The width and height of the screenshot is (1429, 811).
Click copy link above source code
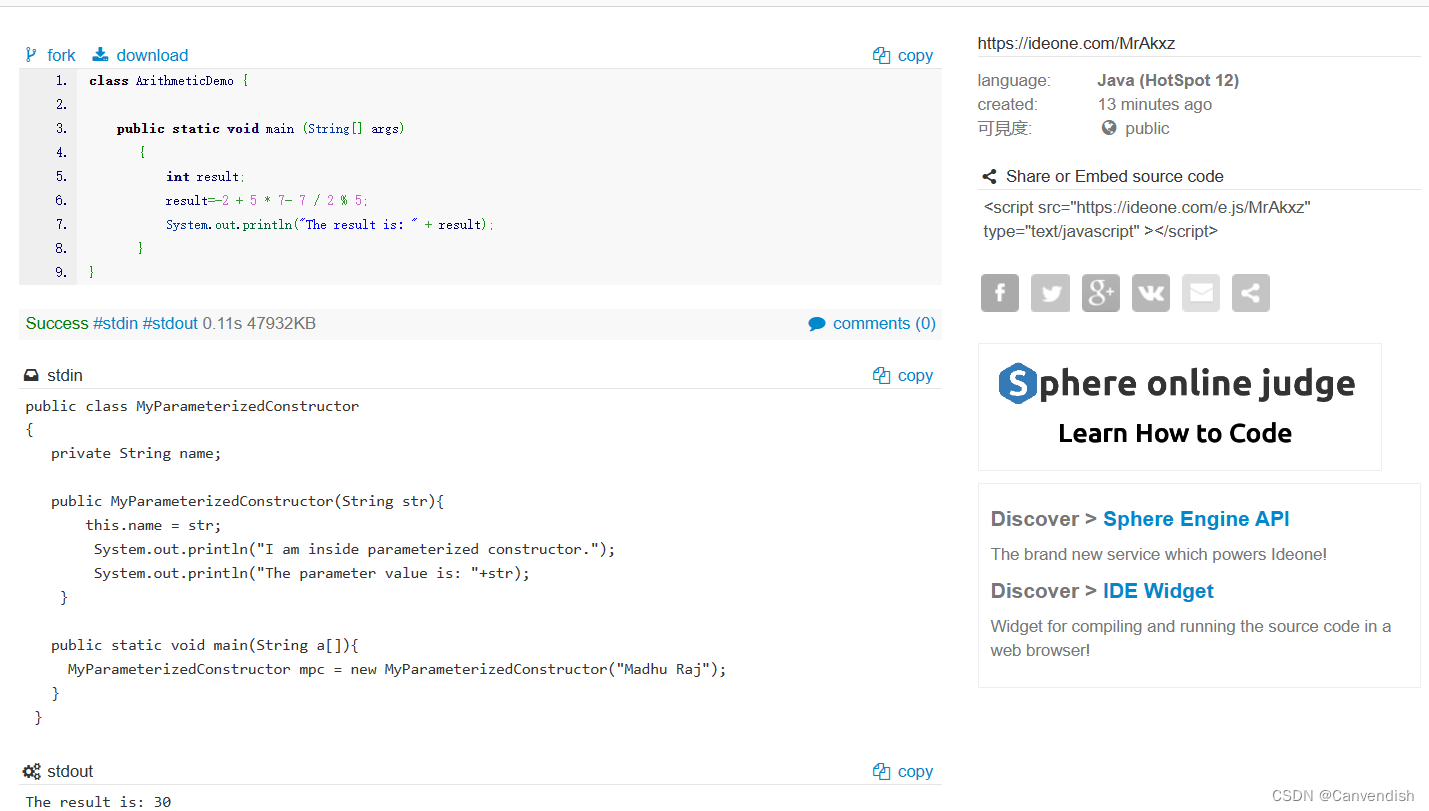pyautogui.click(x=915, y=56)
